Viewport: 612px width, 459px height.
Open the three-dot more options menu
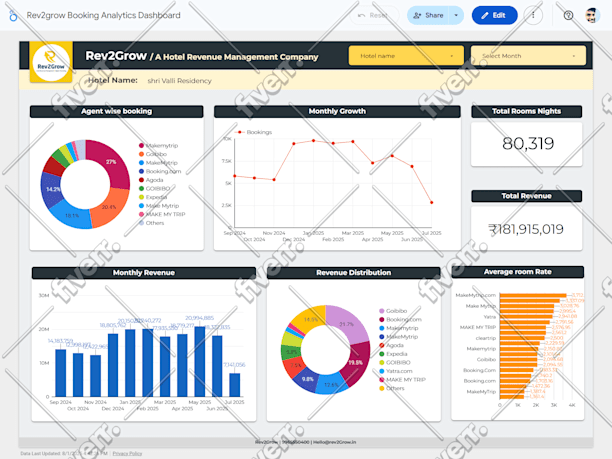pyautogui.click(x=533, y=15)
